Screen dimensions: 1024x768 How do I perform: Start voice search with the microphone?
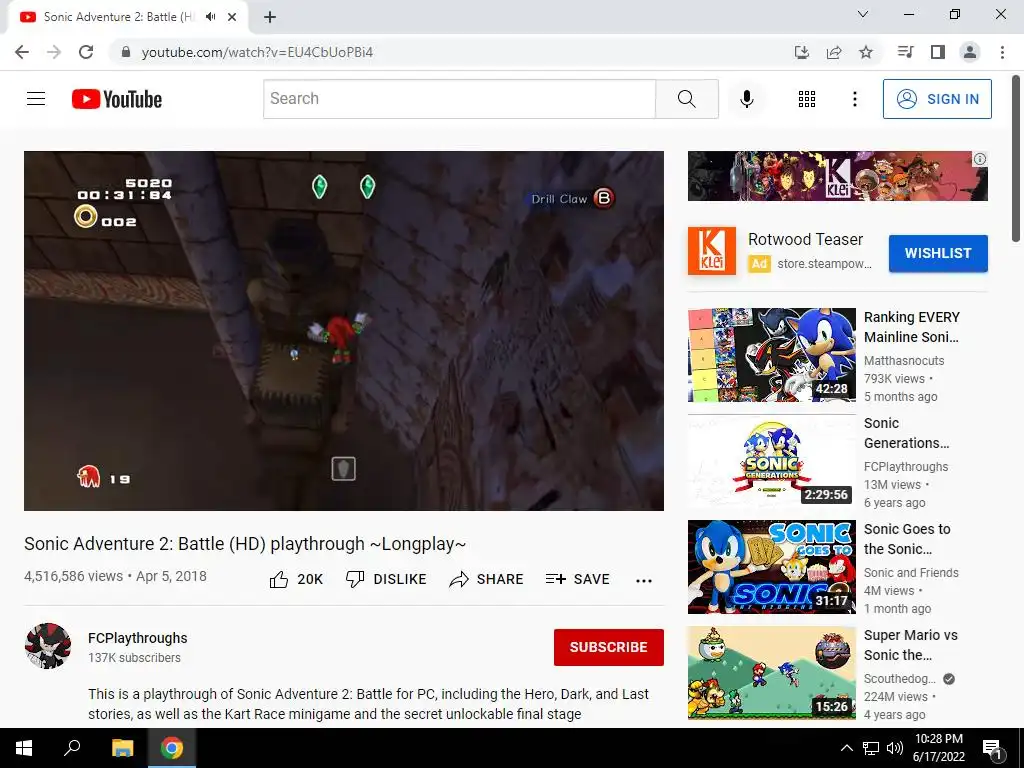point(746,99)
